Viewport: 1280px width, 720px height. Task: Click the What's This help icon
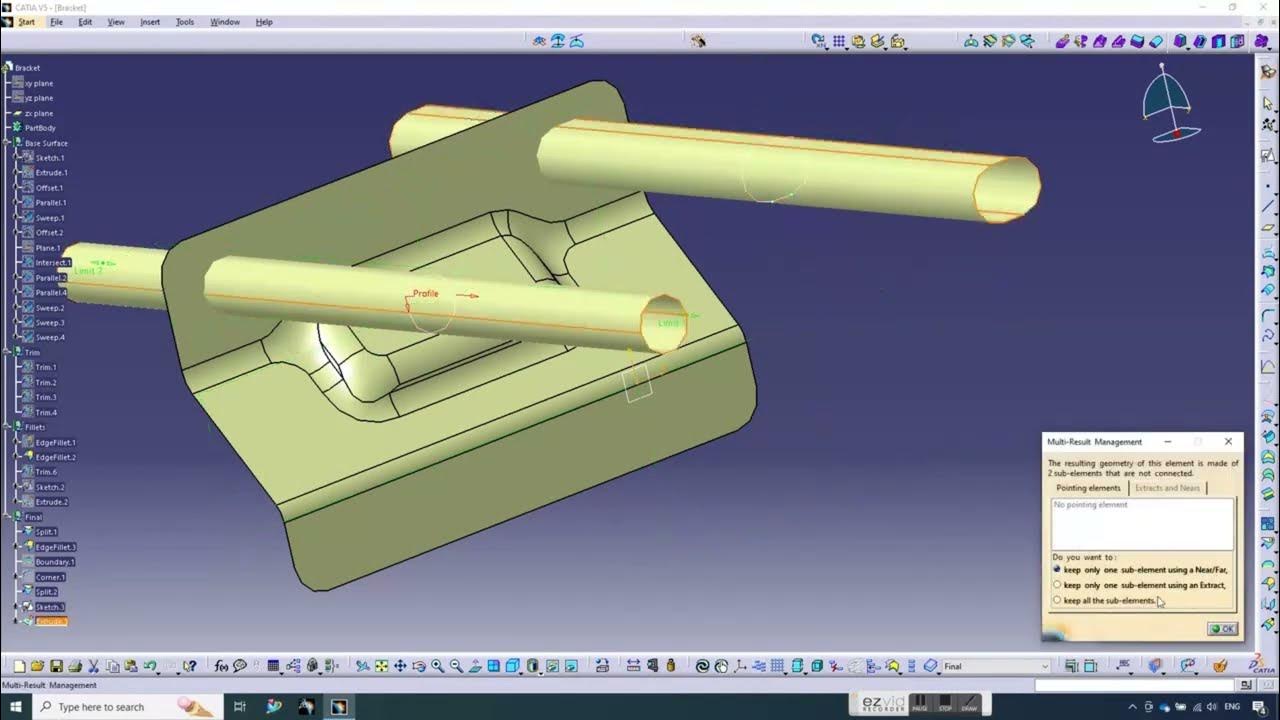[x=190, y=666]
